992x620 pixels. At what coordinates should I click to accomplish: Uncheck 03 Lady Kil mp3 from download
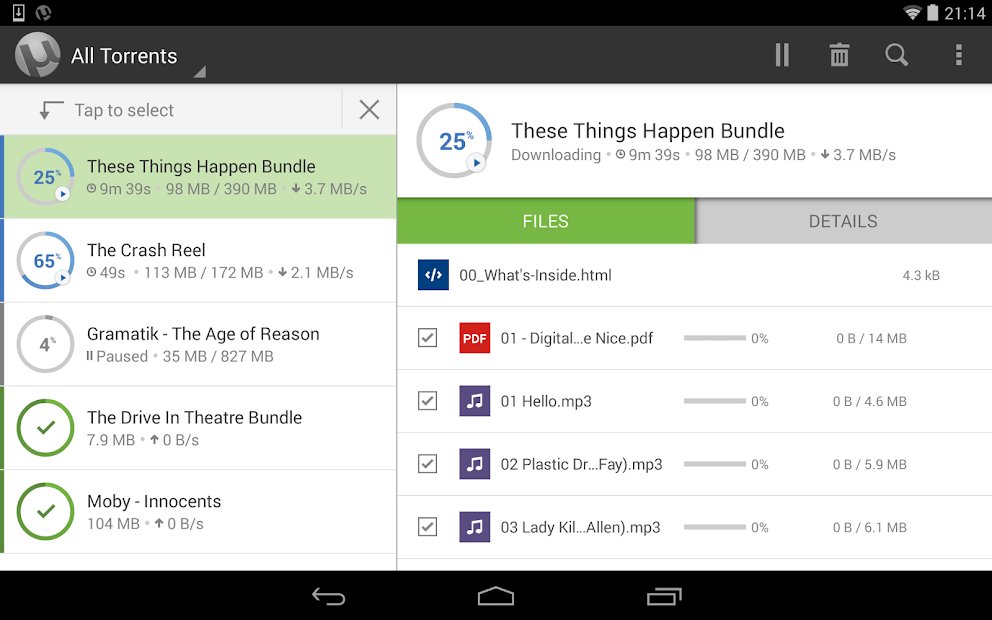coord(427,527)
